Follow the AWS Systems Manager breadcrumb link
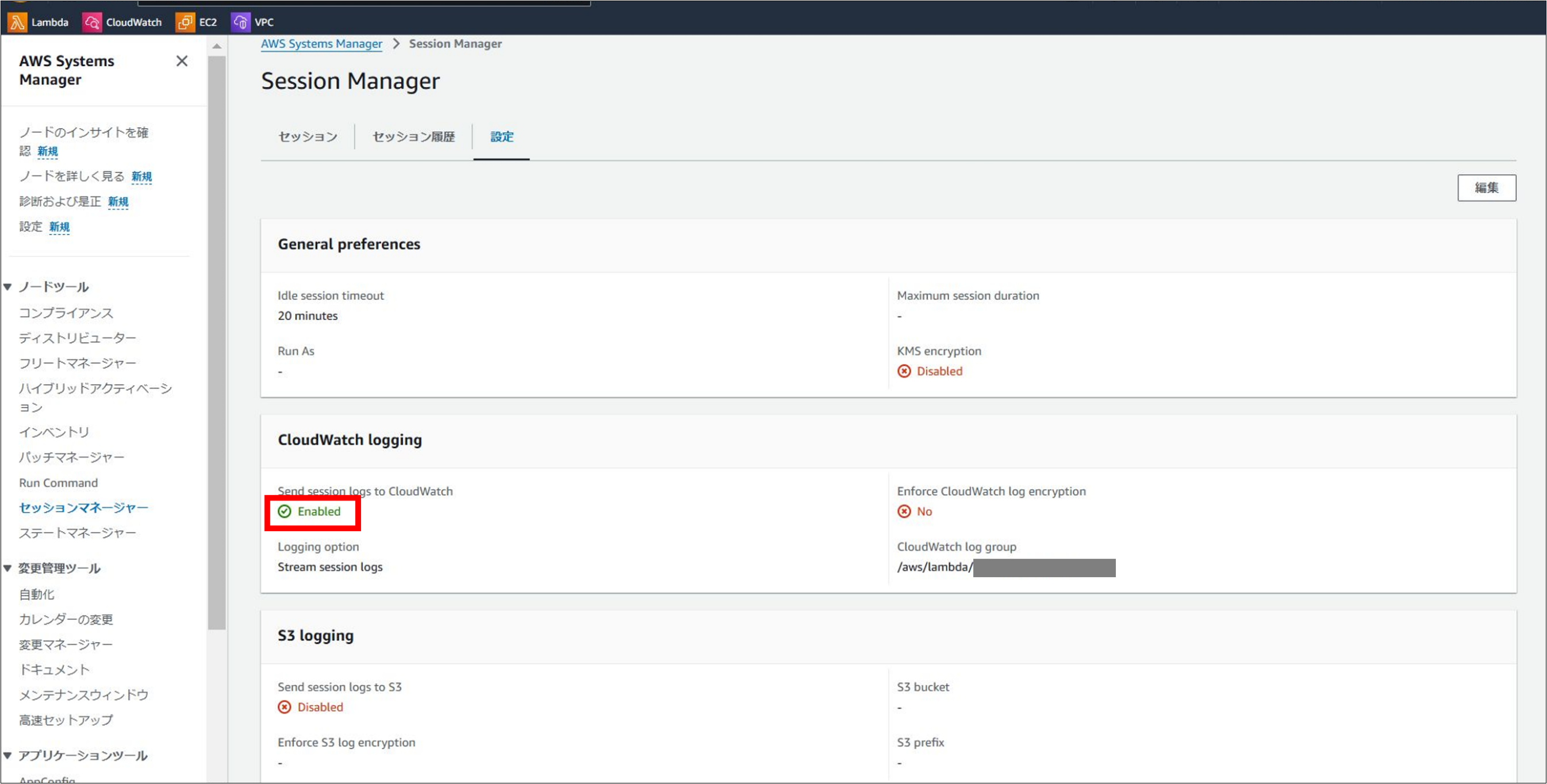The width and height of the screenshot is (1547, 784). 321,44
